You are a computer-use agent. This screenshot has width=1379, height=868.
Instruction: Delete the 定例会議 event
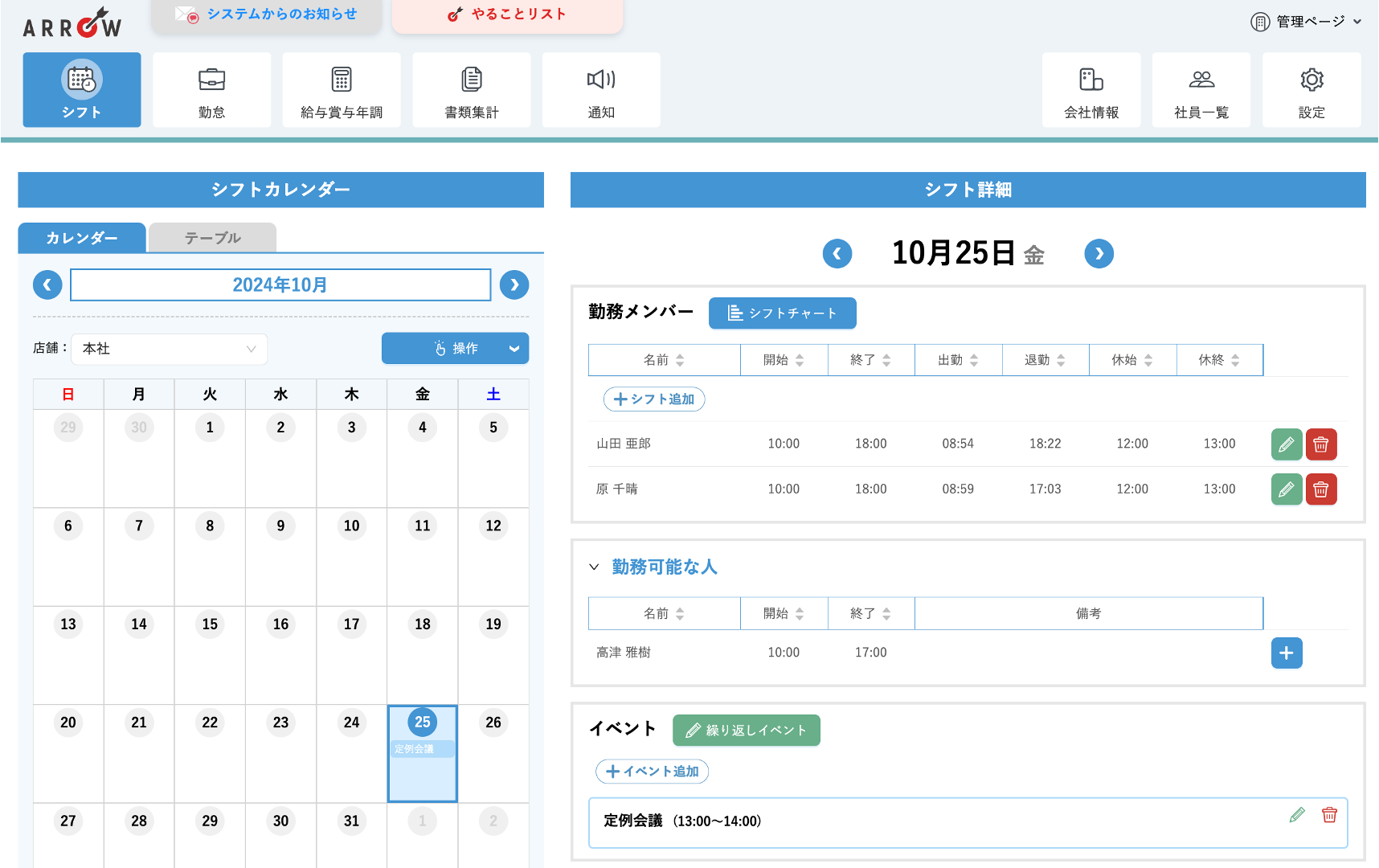(1329, 815)
